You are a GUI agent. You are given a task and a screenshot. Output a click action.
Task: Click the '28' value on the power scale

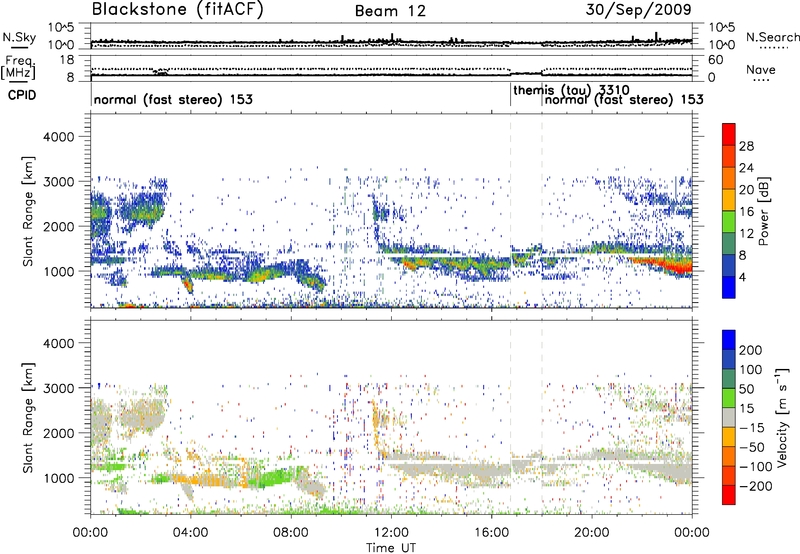(x=746, y=146)
